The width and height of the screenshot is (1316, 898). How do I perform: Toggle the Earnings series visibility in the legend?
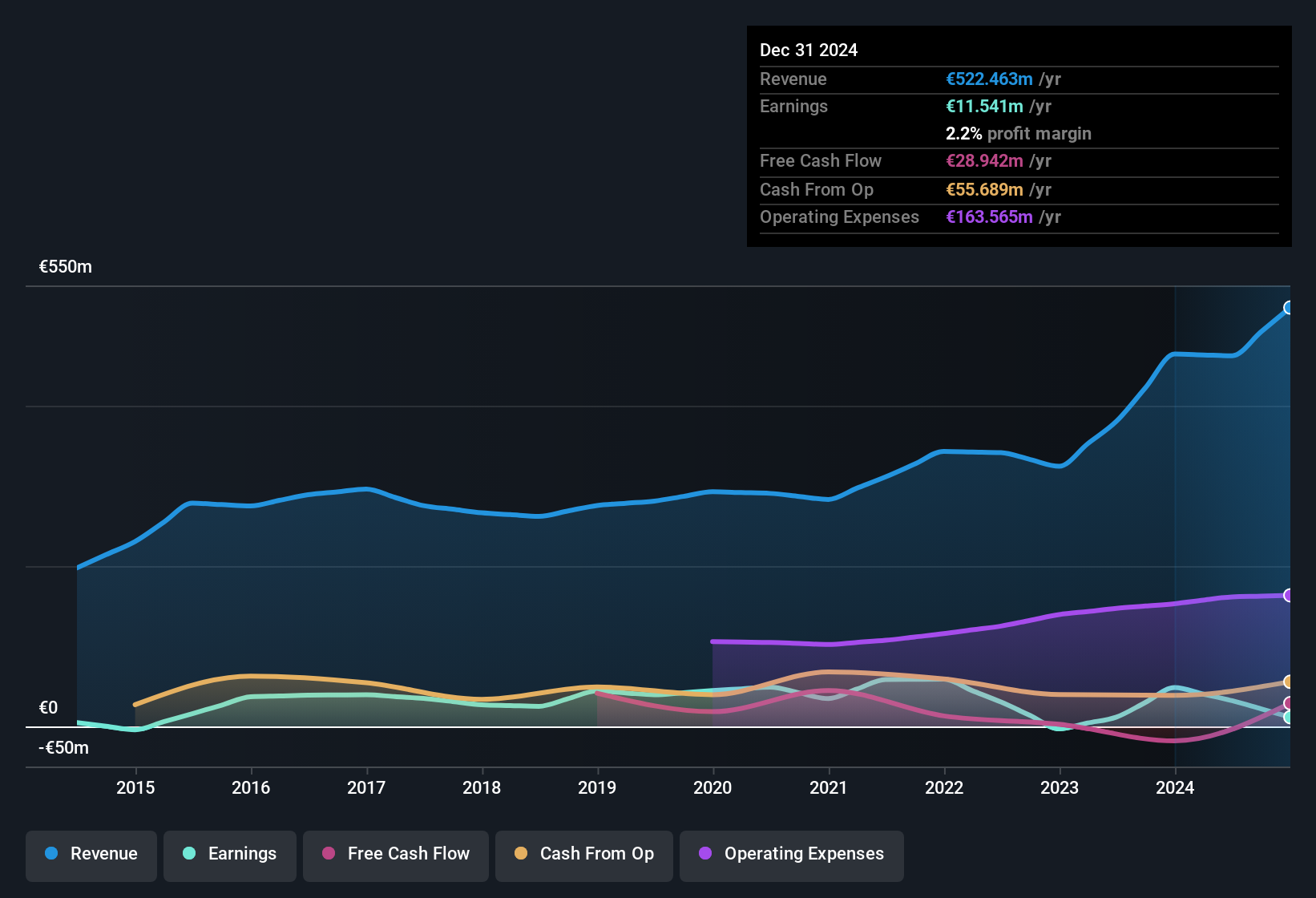pyautogui.click(x=229, y=856)
